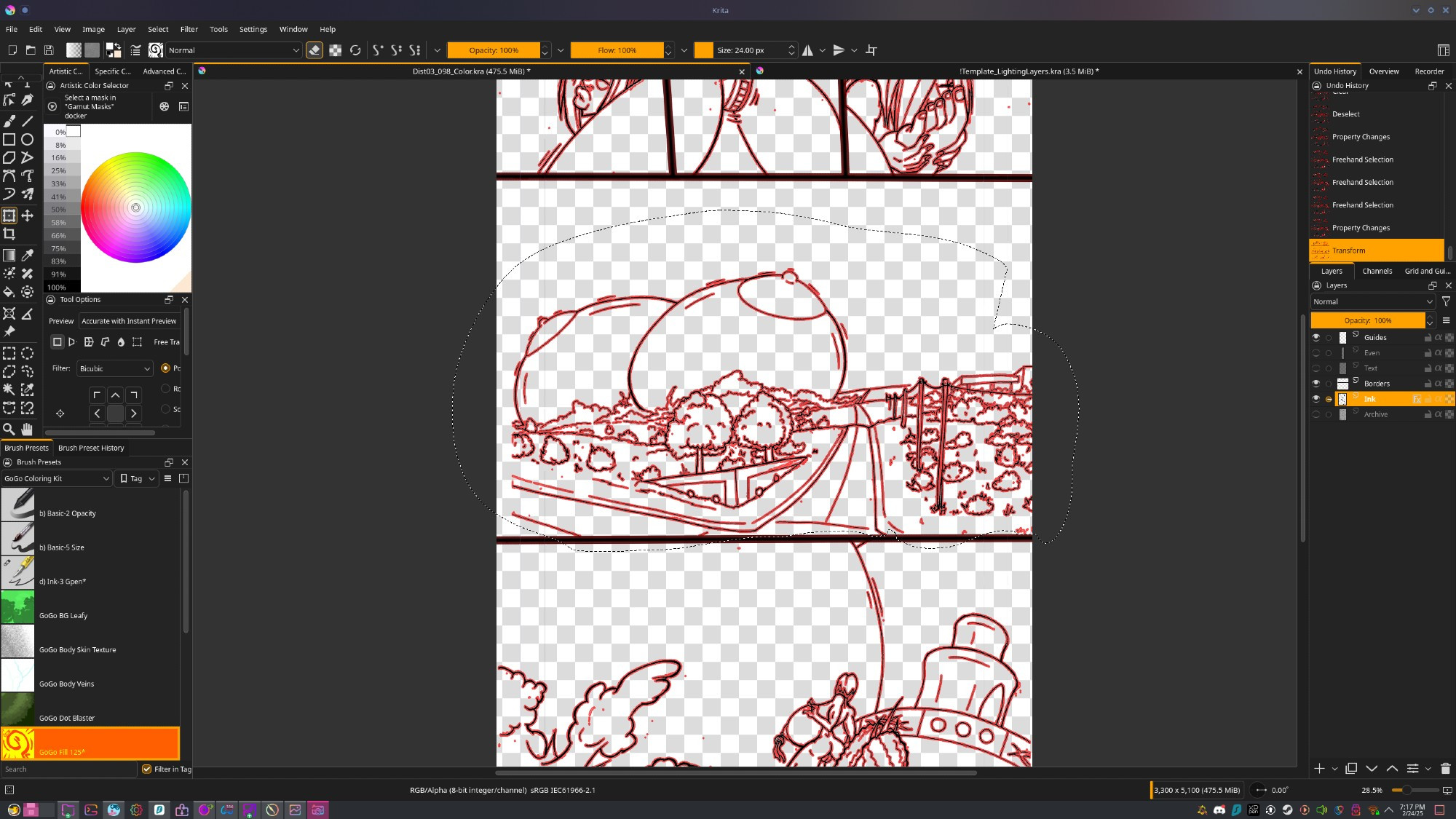This screenshot has width=1456, height=819.
Task: Show the hidden Even layer
Action: pos(1315,353)
